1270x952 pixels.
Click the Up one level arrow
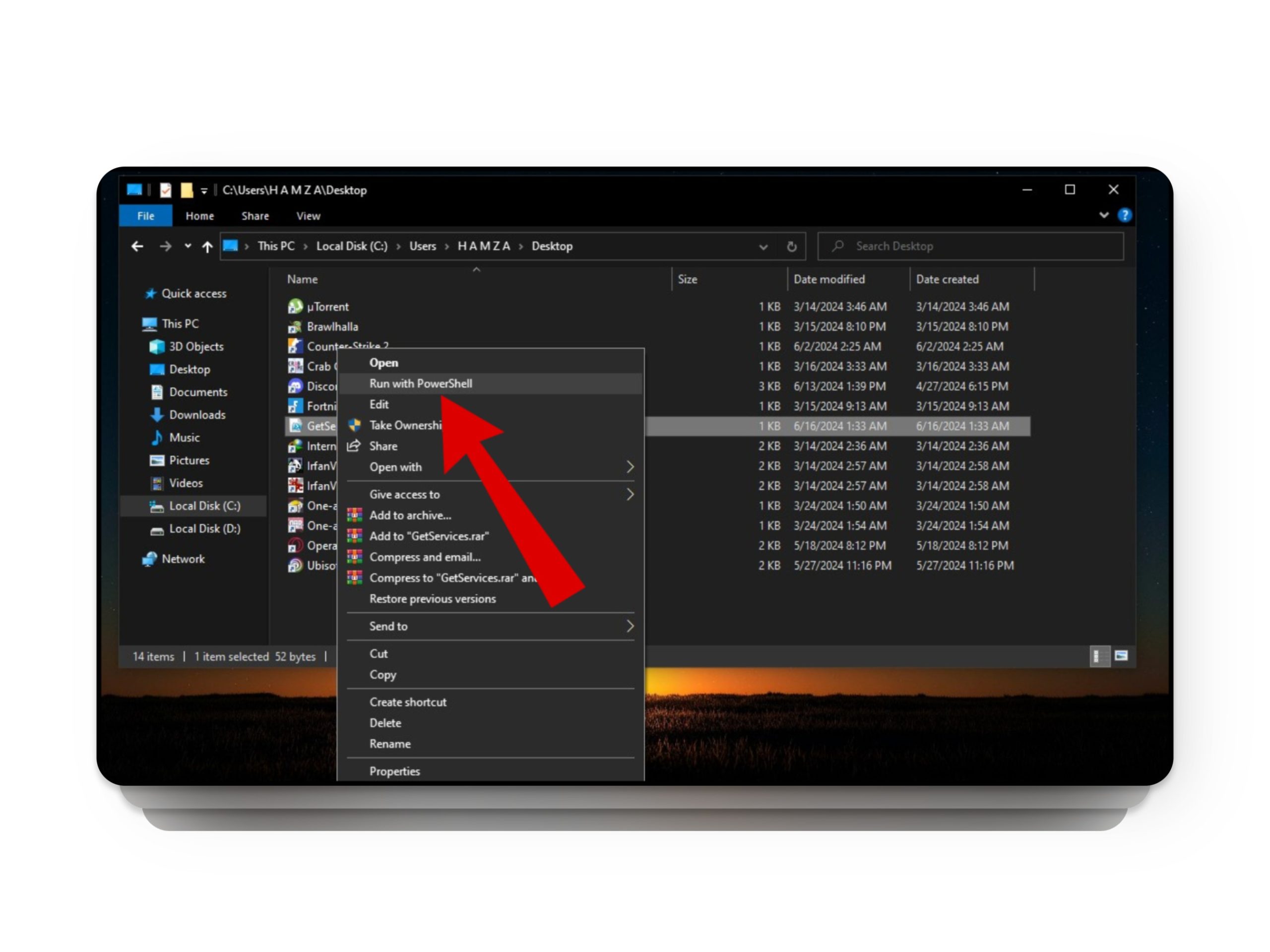click(x=207, y=247)
